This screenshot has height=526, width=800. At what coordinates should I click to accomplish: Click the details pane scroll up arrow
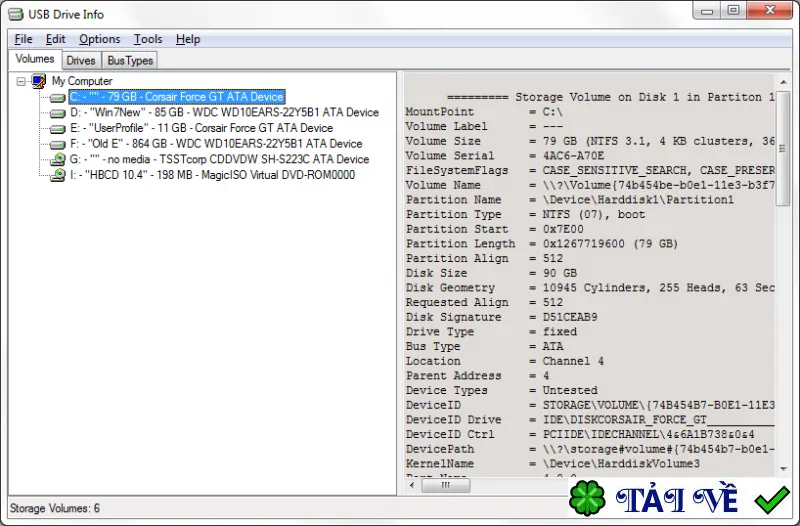pos(783,82)
